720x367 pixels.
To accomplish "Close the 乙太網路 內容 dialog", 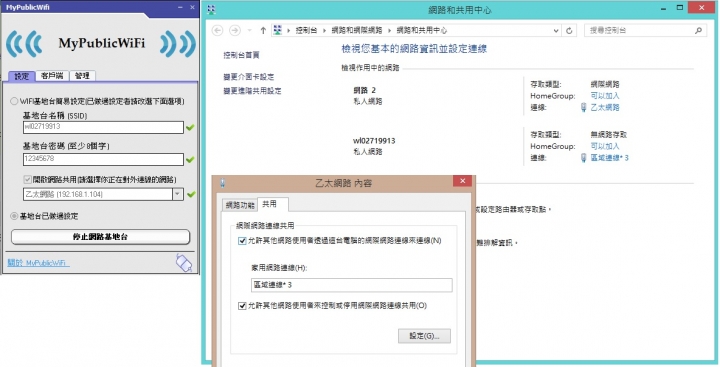I will pyautogui.click(x=462, y=181).
